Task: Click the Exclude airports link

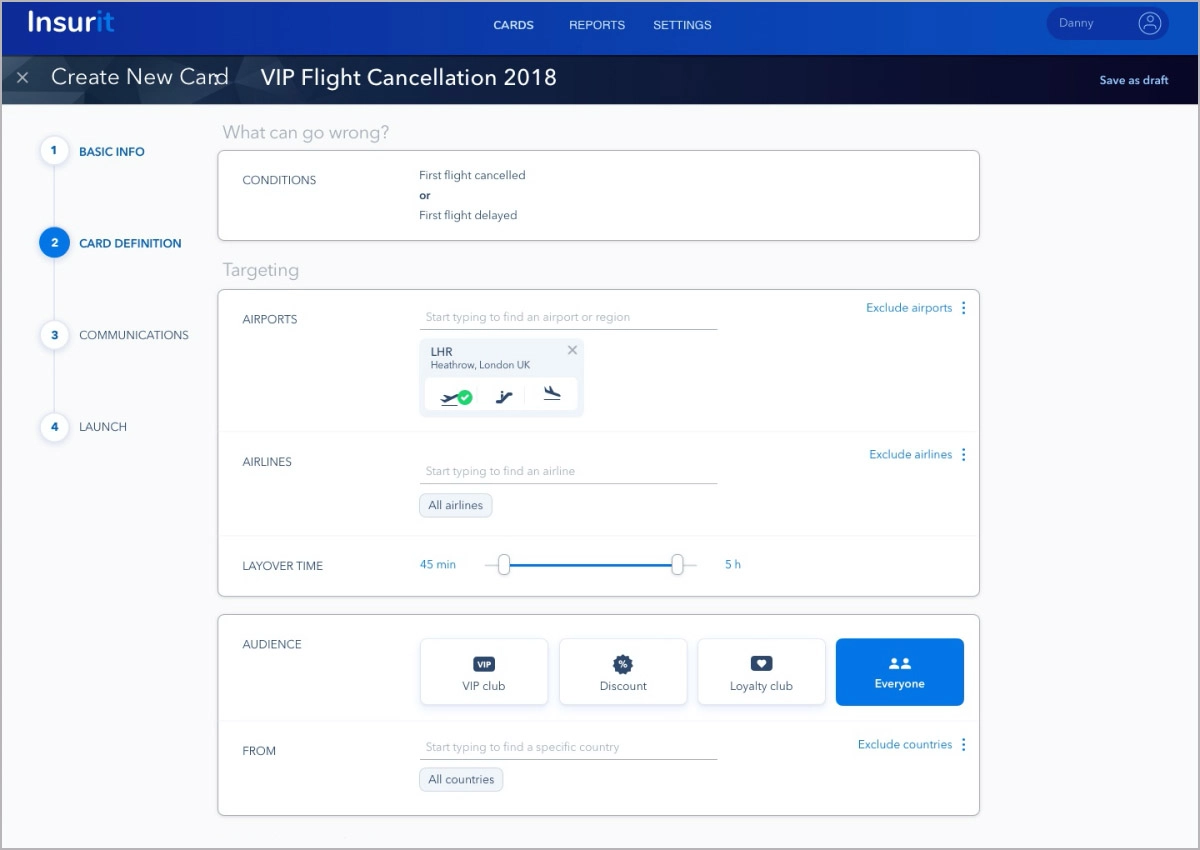Action: pos(909,308)
